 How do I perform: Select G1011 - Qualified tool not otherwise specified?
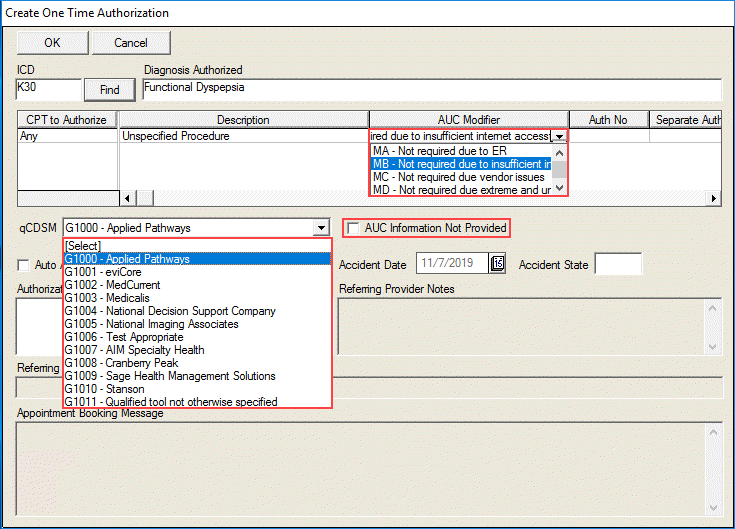tap(171, 402)
